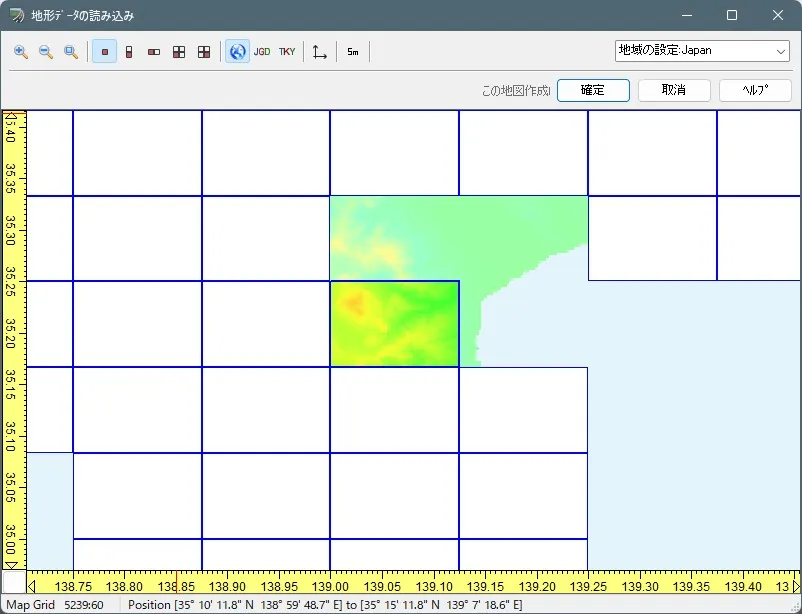Click the highlighted yellow-green terrain tile

point(394,324)
